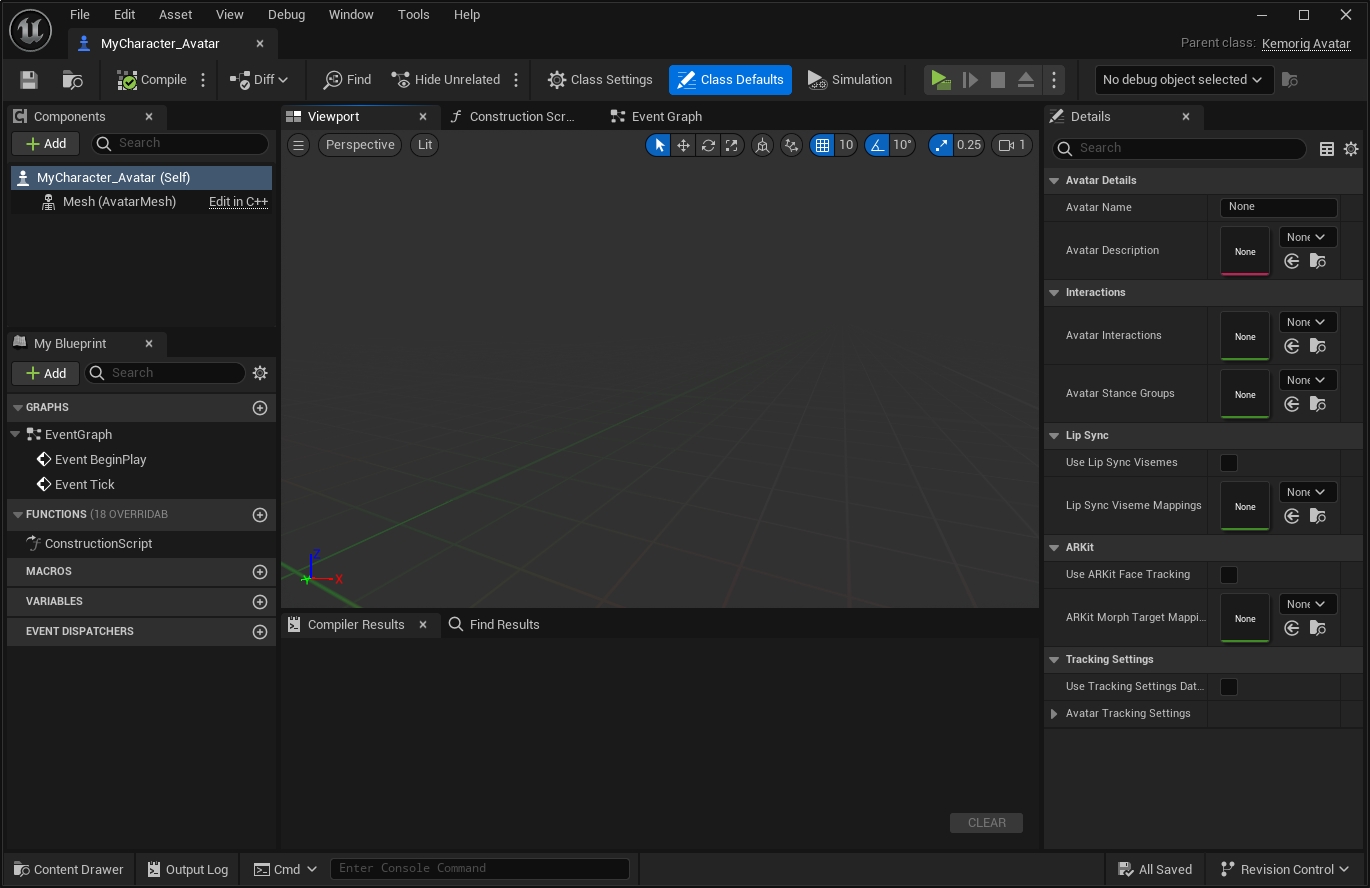Viewport: 1370px width, 888px height.
Task: Select the rotate tool in viewport
Action: click(708, 145)
